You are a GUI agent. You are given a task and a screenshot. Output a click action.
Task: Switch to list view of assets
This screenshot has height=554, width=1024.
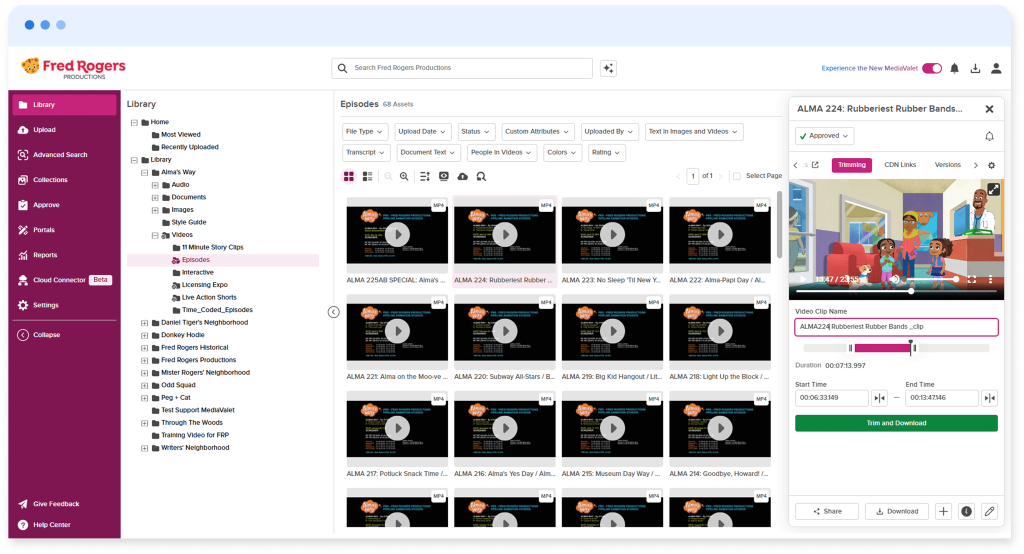(368, 176)
